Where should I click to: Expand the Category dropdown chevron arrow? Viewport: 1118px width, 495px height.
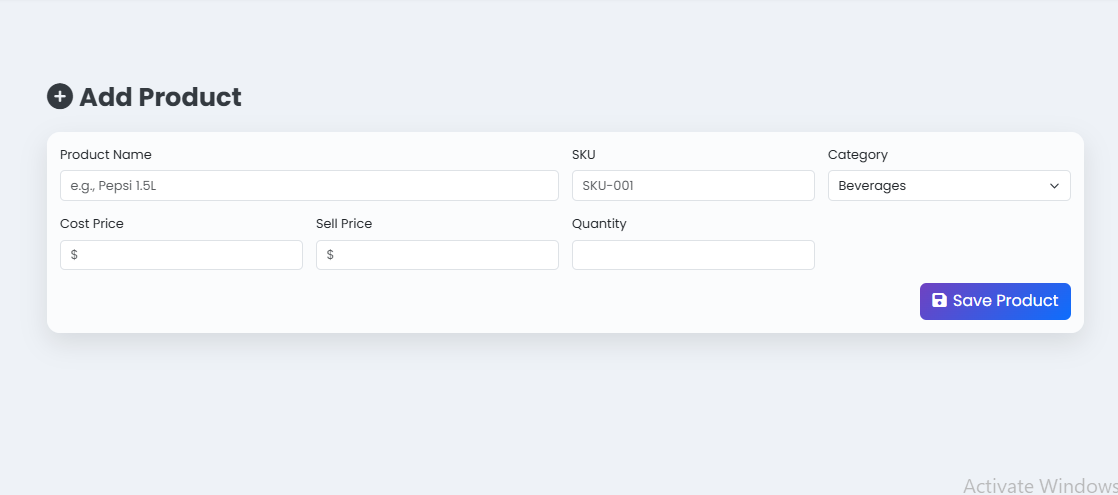coord(1054,186)
